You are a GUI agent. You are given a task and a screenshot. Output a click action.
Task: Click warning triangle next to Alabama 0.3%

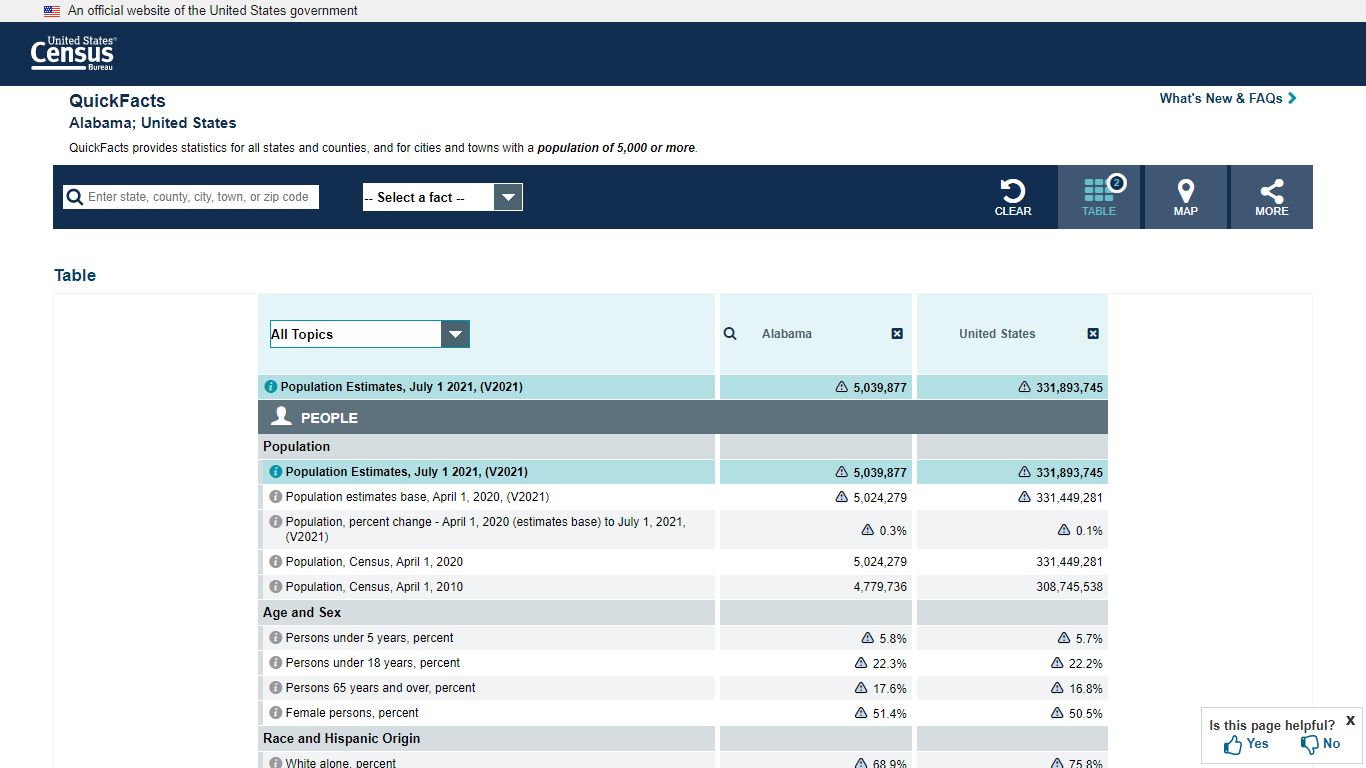pos(868,530)
